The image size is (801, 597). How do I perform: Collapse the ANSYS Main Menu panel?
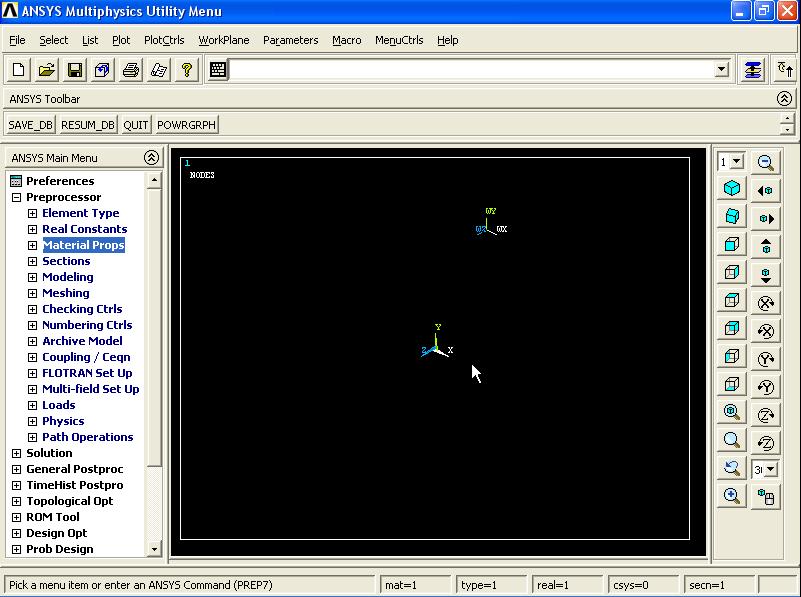[151, 157]
